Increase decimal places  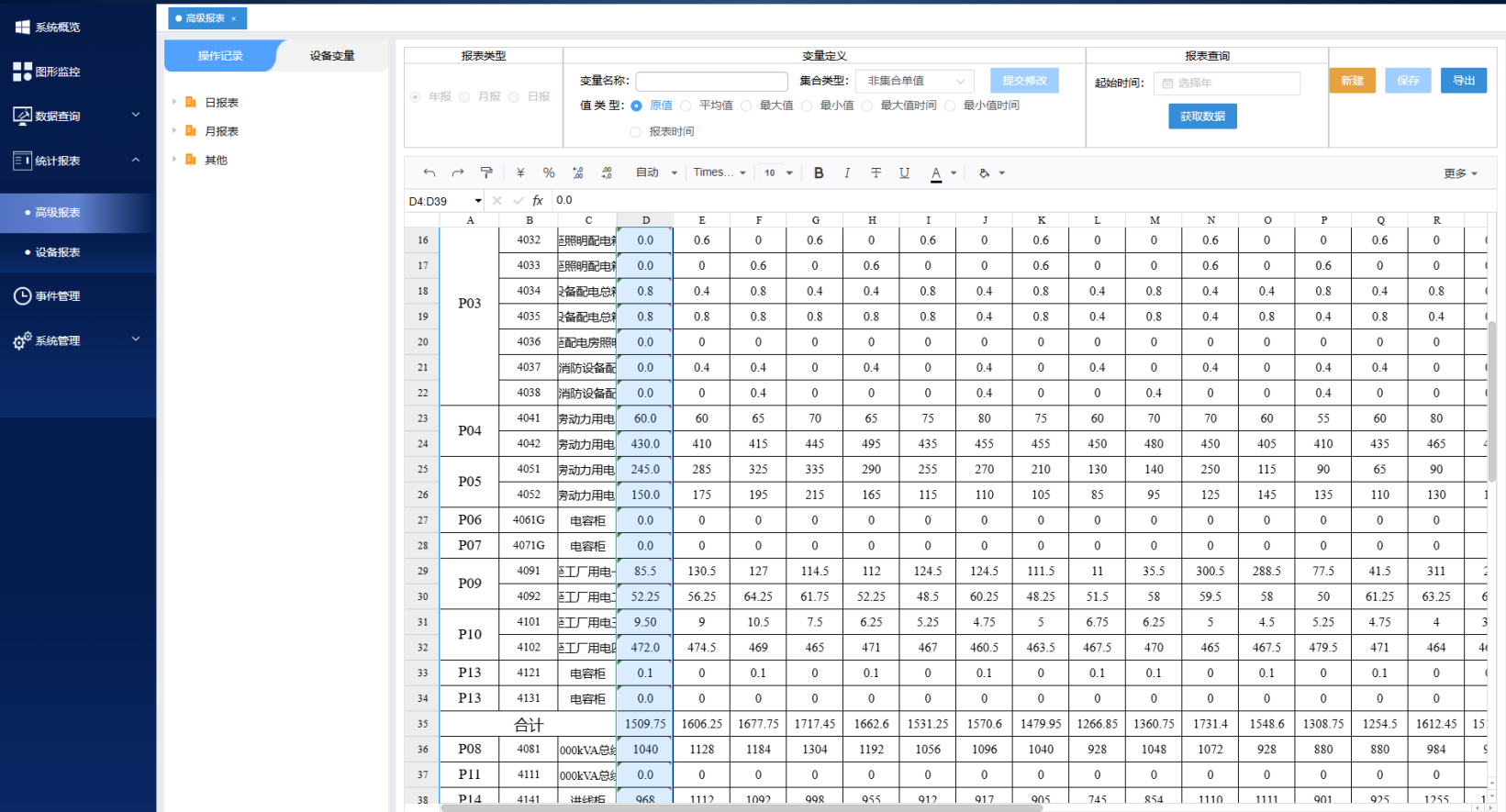click(607, 172)
